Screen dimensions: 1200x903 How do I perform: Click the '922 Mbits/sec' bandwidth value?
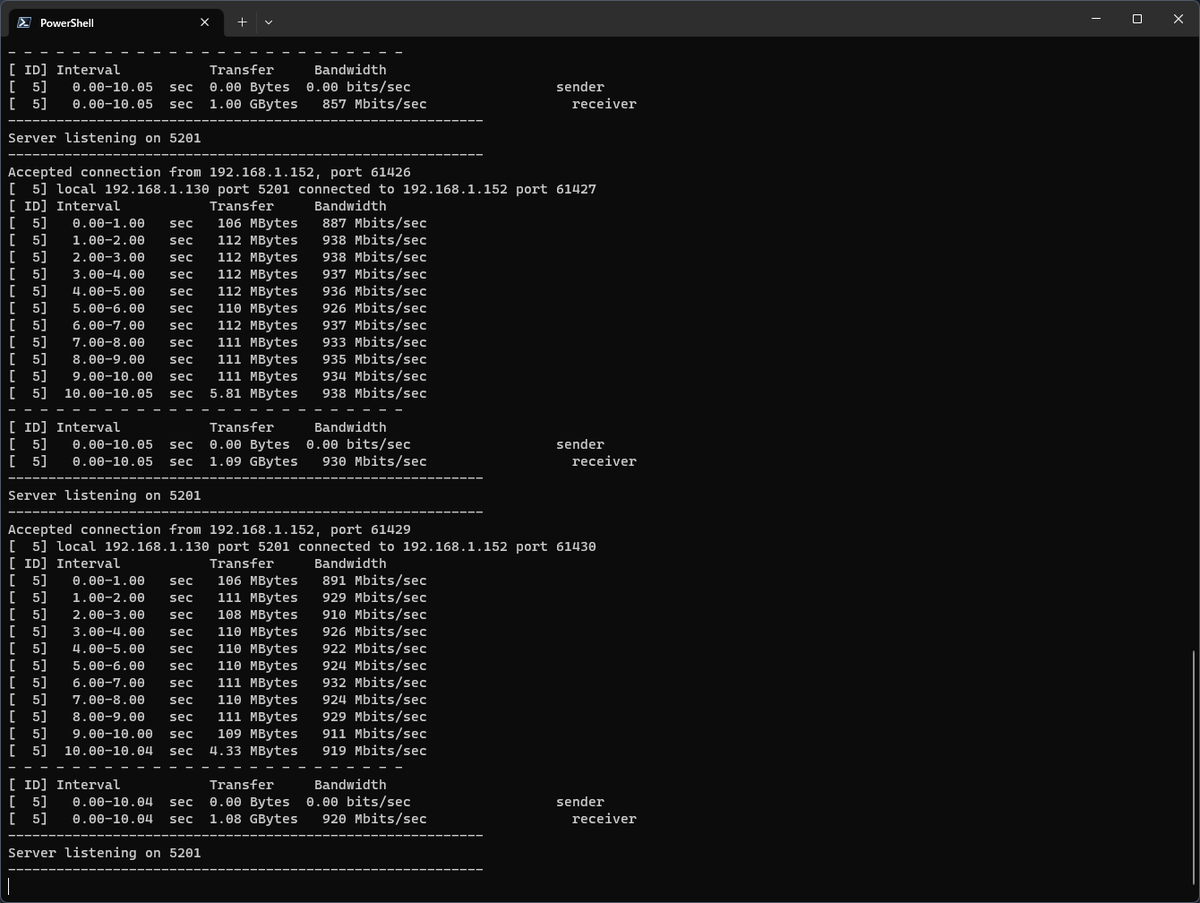tap(374, 648)
